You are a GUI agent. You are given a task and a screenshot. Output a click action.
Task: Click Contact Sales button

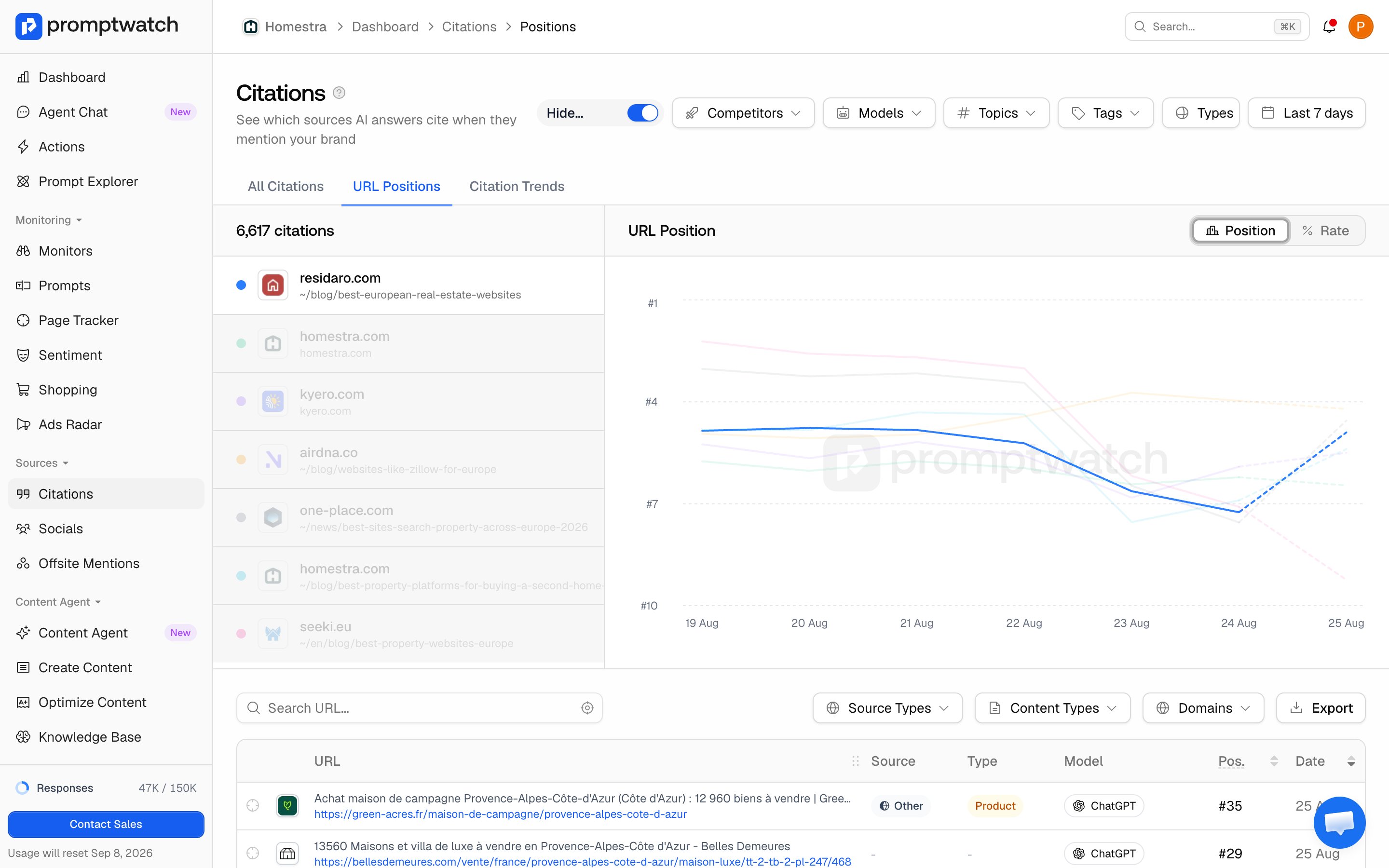[x=106, y=824]
